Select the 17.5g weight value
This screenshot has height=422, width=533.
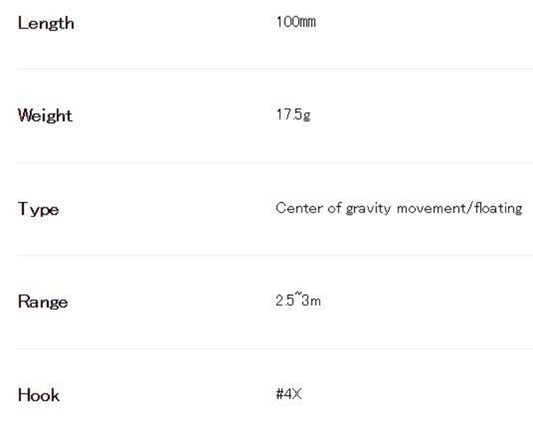pyautogui.click(x=293, y=115)
